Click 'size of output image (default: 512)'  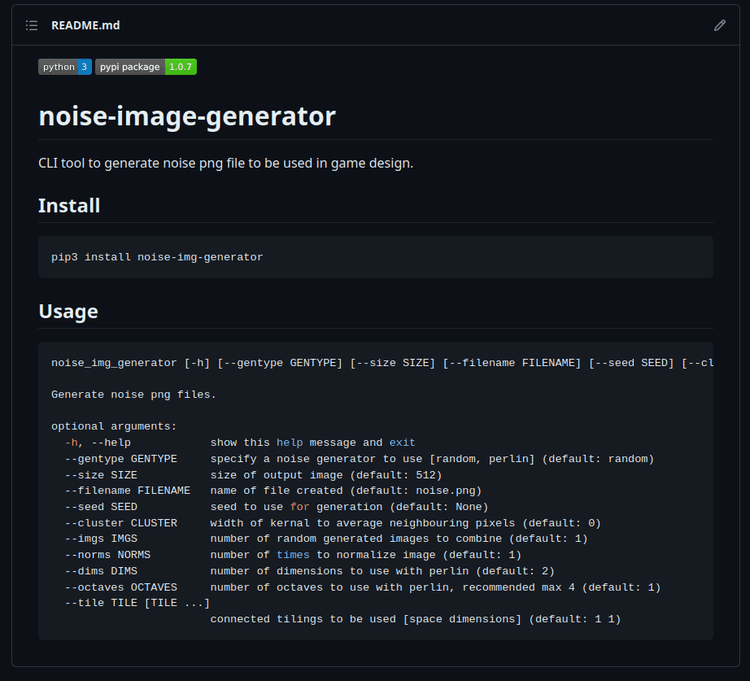point(326,475)
